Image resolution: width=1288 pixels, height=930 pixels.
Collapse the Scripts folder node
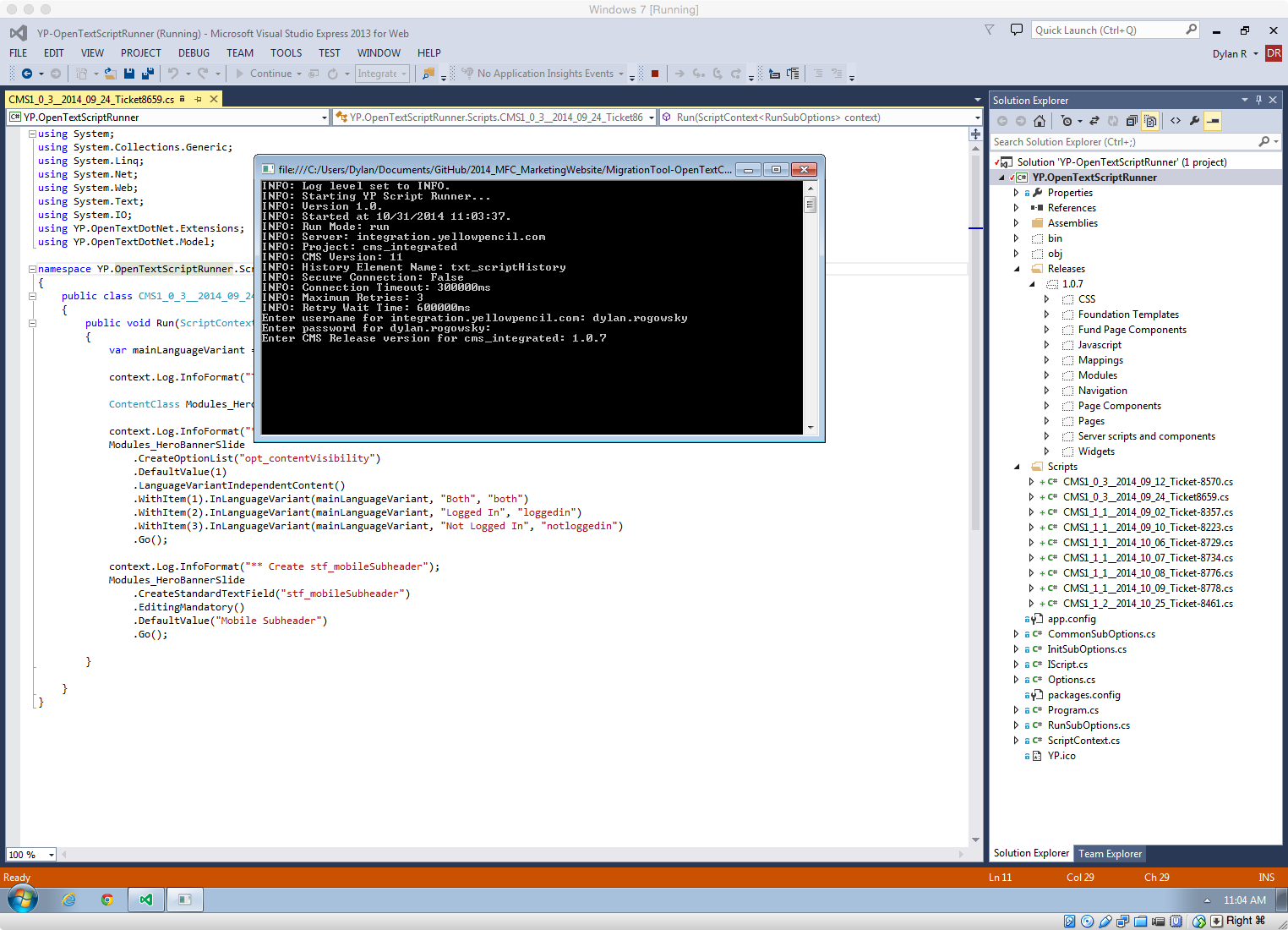click(x=1016, y=467)
